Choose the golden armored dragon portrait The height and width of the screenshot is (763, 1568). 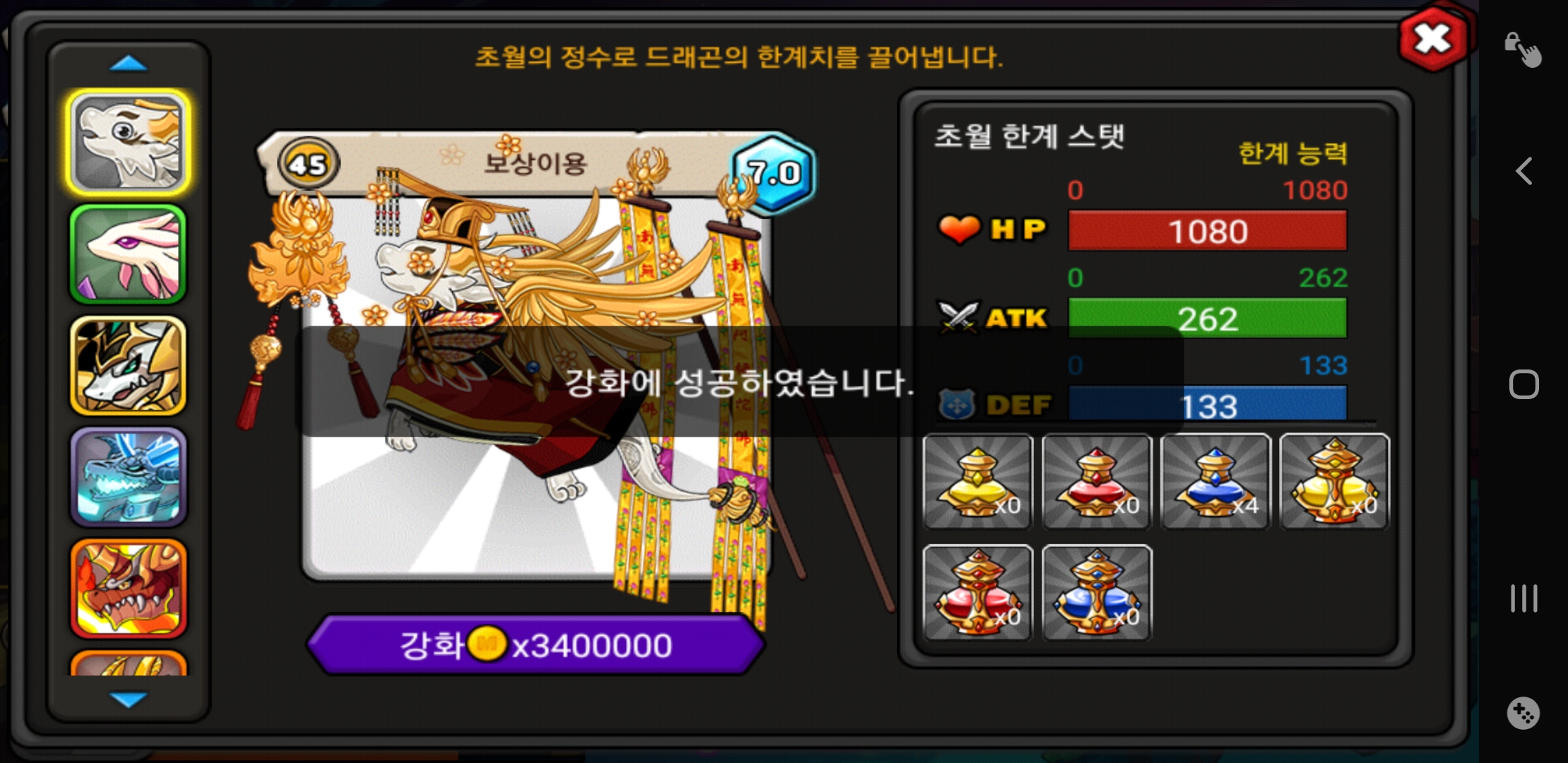(128, 365)
